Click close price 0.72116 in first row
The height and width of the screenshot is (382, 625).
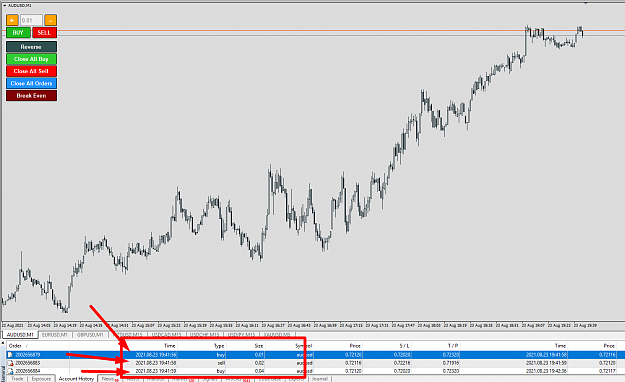click(x=607, y=354)
